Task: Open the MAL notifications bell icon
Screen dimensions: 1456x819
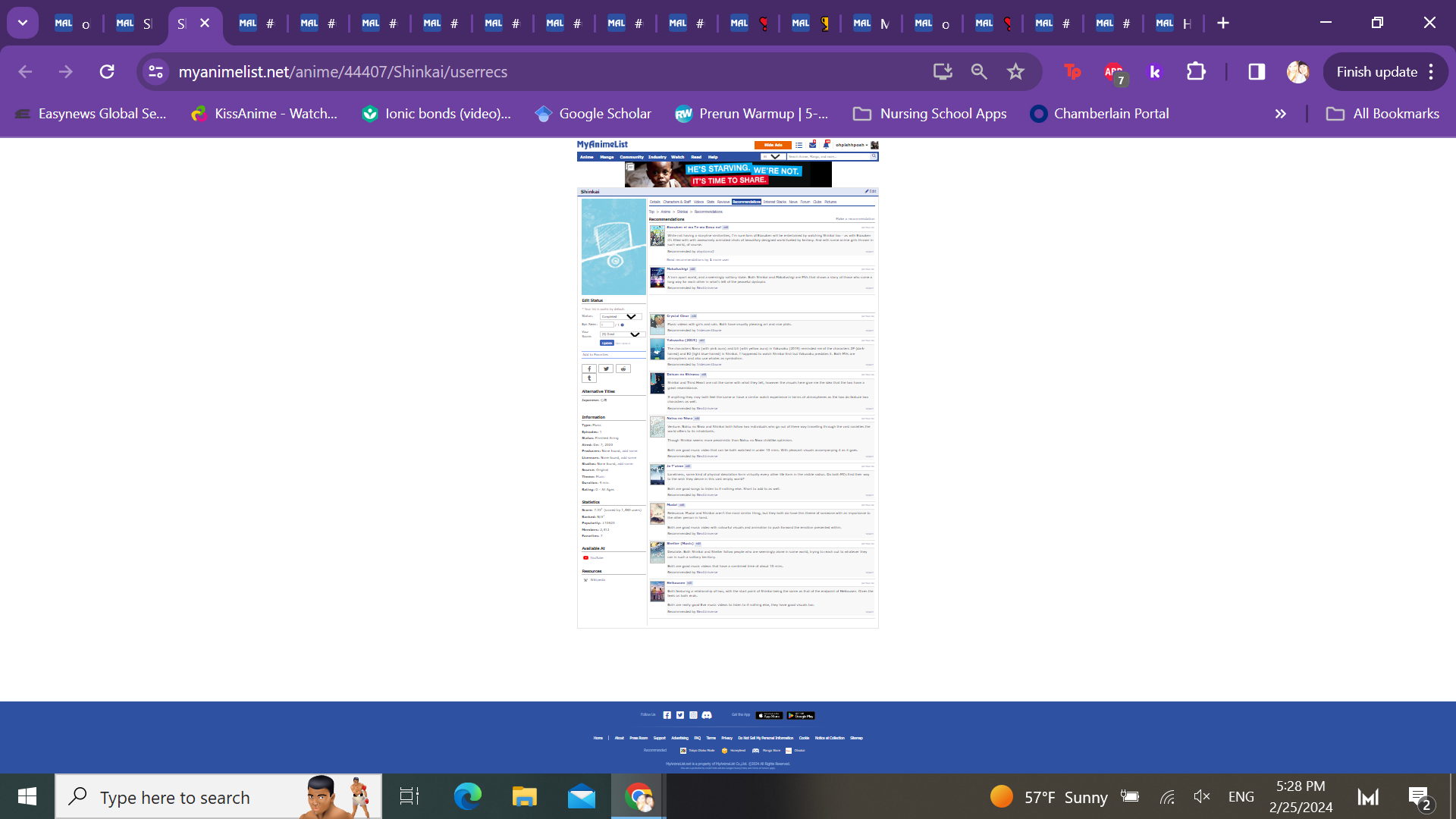Action: click(x=826, y=146)
